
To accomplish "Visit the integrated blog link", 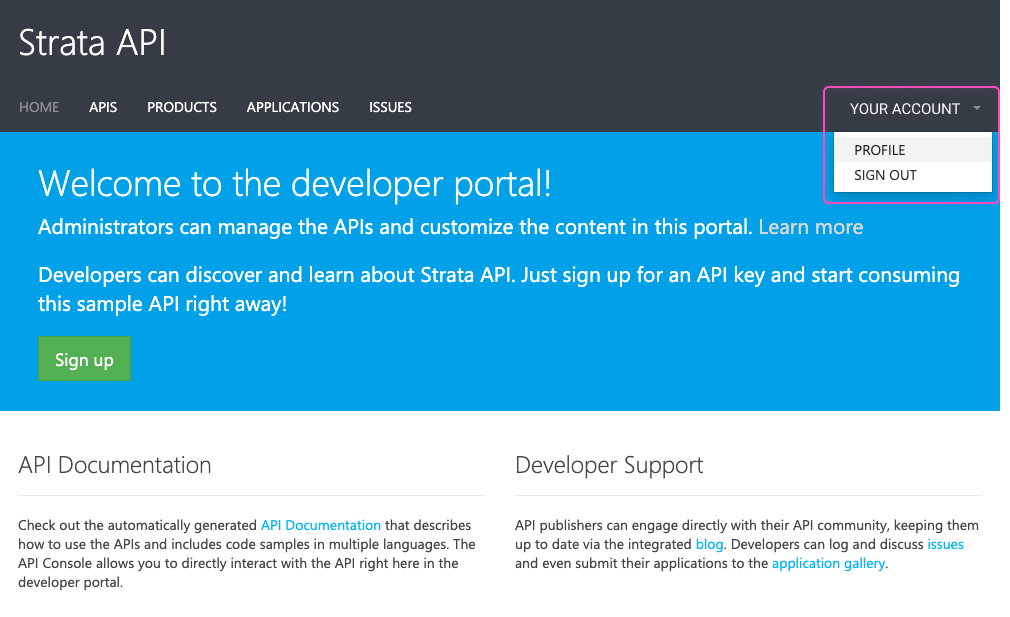I will coord(709,544).
